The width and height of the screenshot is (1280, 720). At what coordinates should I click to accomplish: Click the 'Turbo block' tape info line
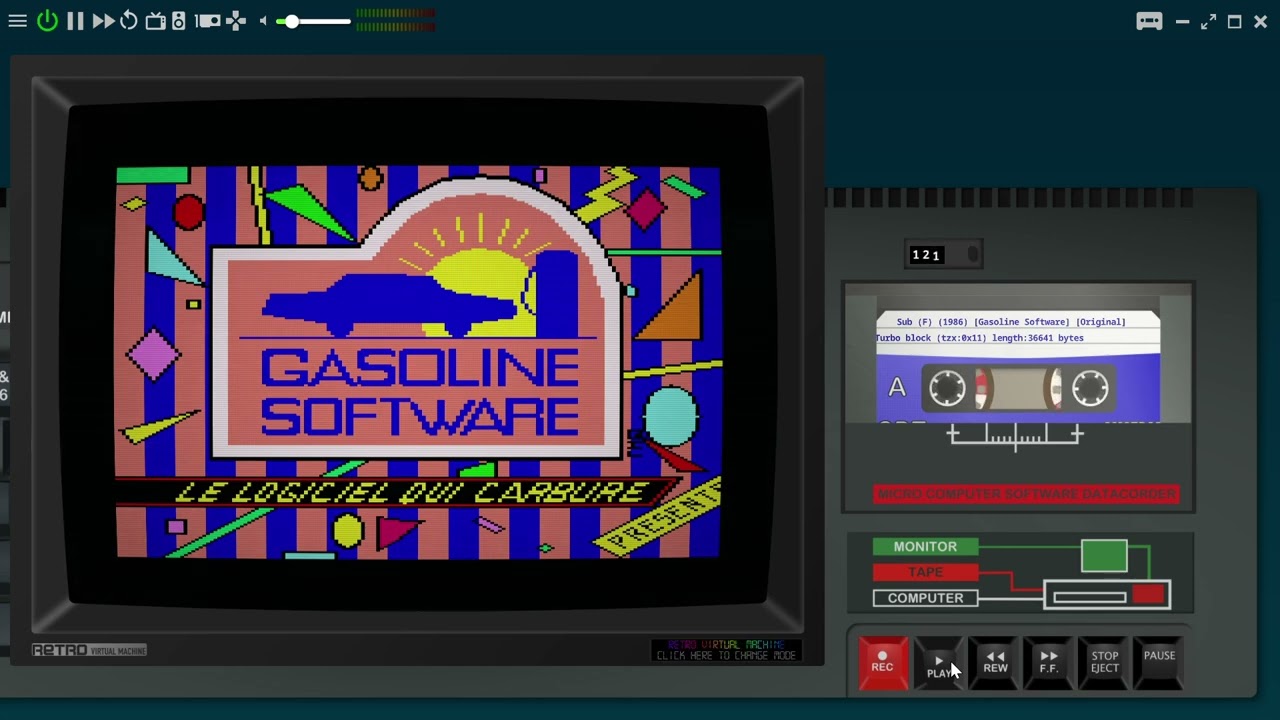coord(980,338)
